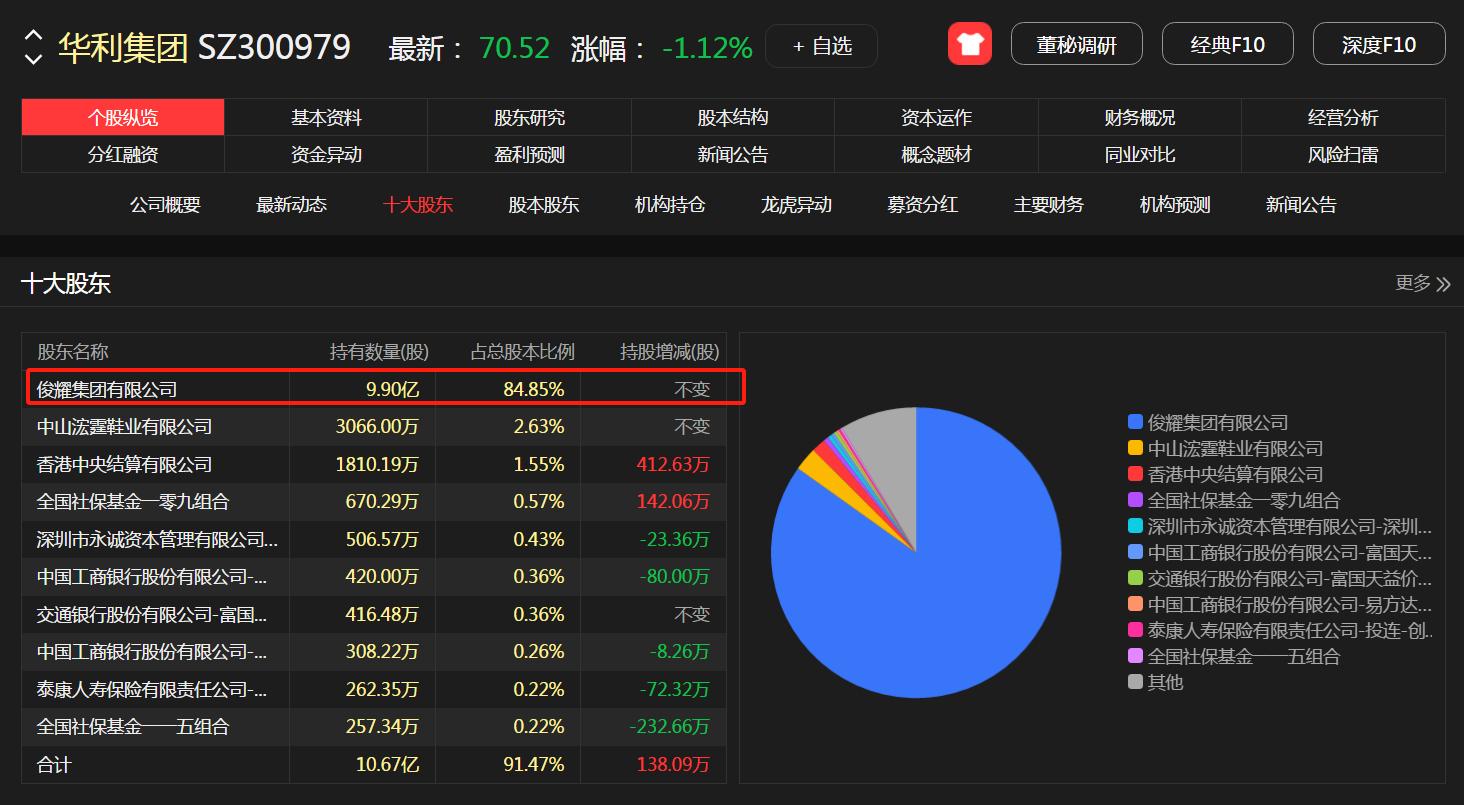The width and height of the screenshot is (1464, 805).
Task: Toggle yellow 中山浤霆鞋业 legend swatch
Action: [1135, 448]
